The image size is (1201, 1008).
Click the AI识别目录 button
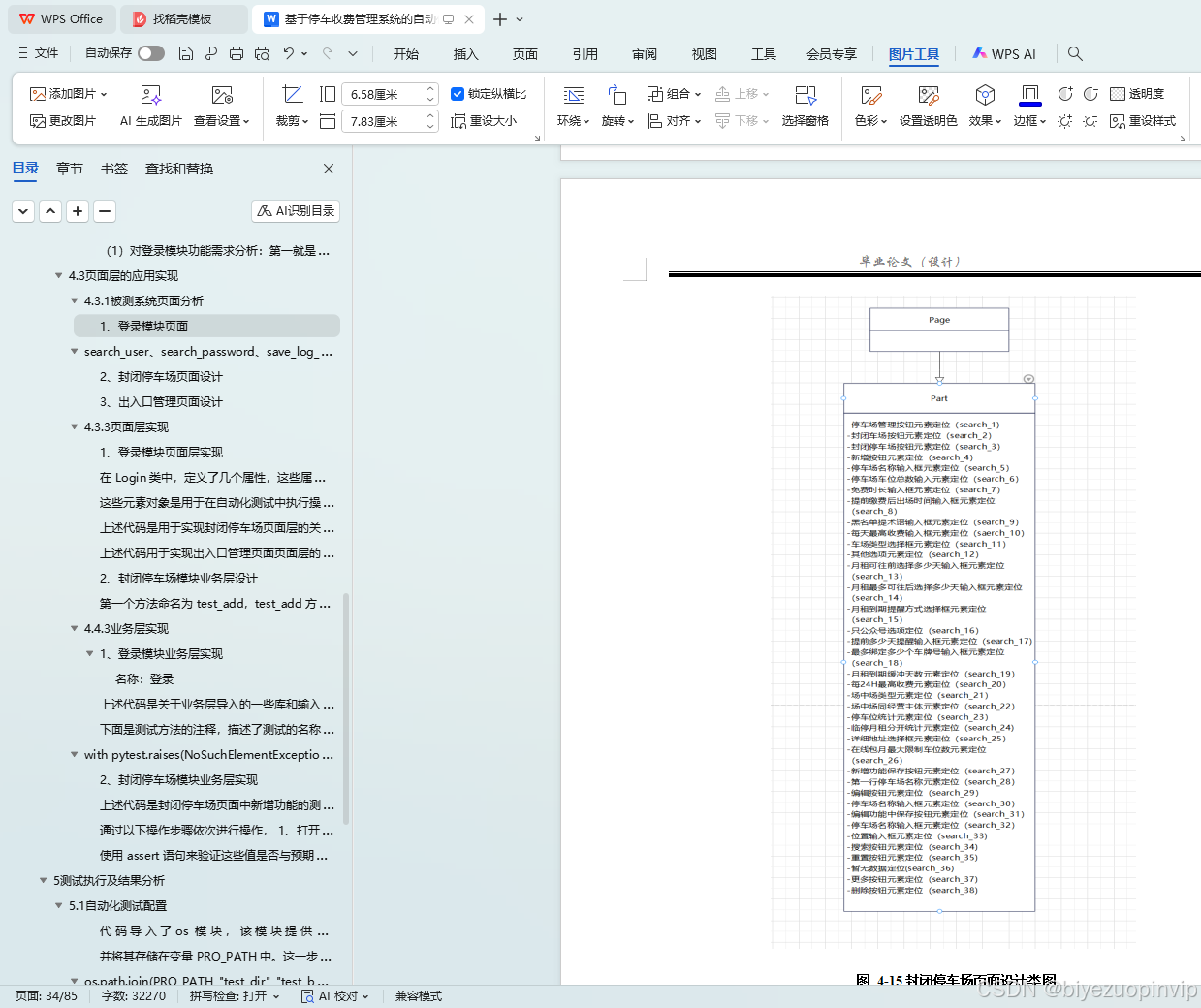[x=295, y=210]
